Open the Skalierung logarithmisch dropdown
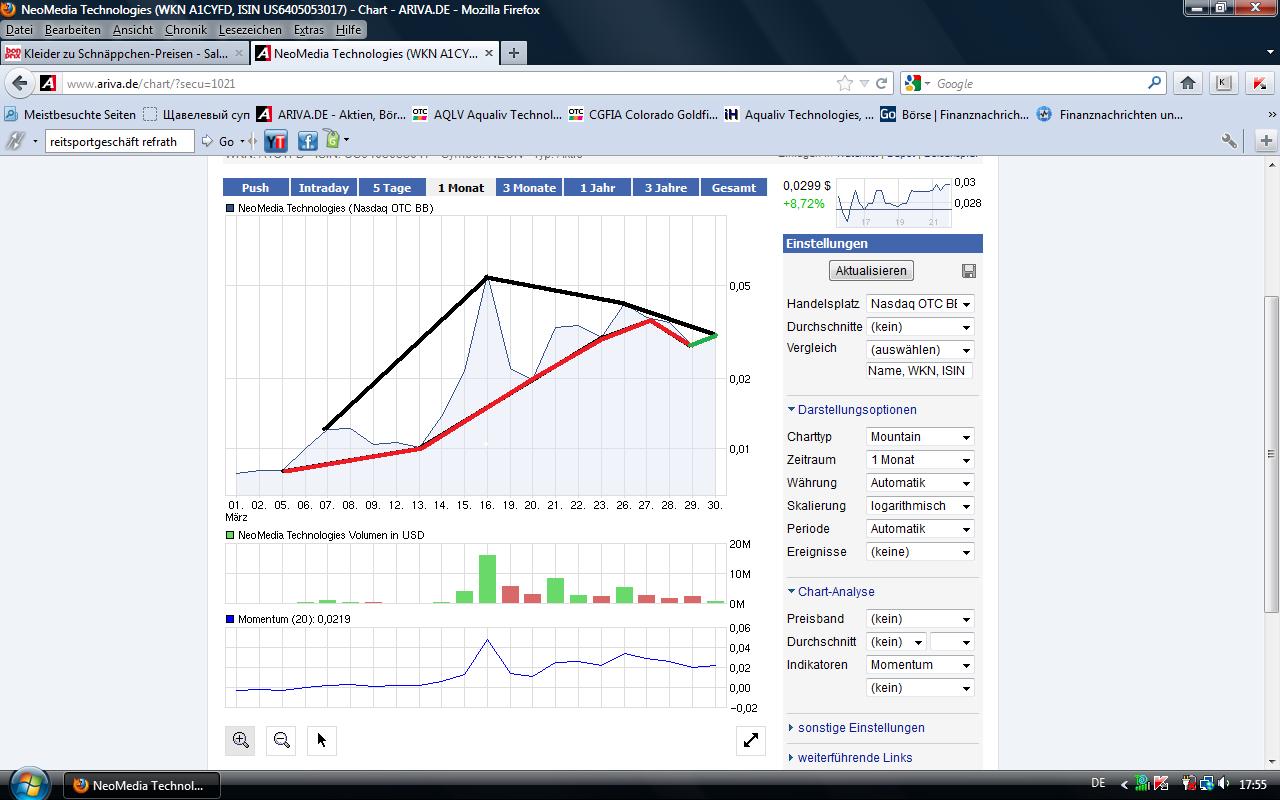1280x800 pixels. (x=920, y=506)
